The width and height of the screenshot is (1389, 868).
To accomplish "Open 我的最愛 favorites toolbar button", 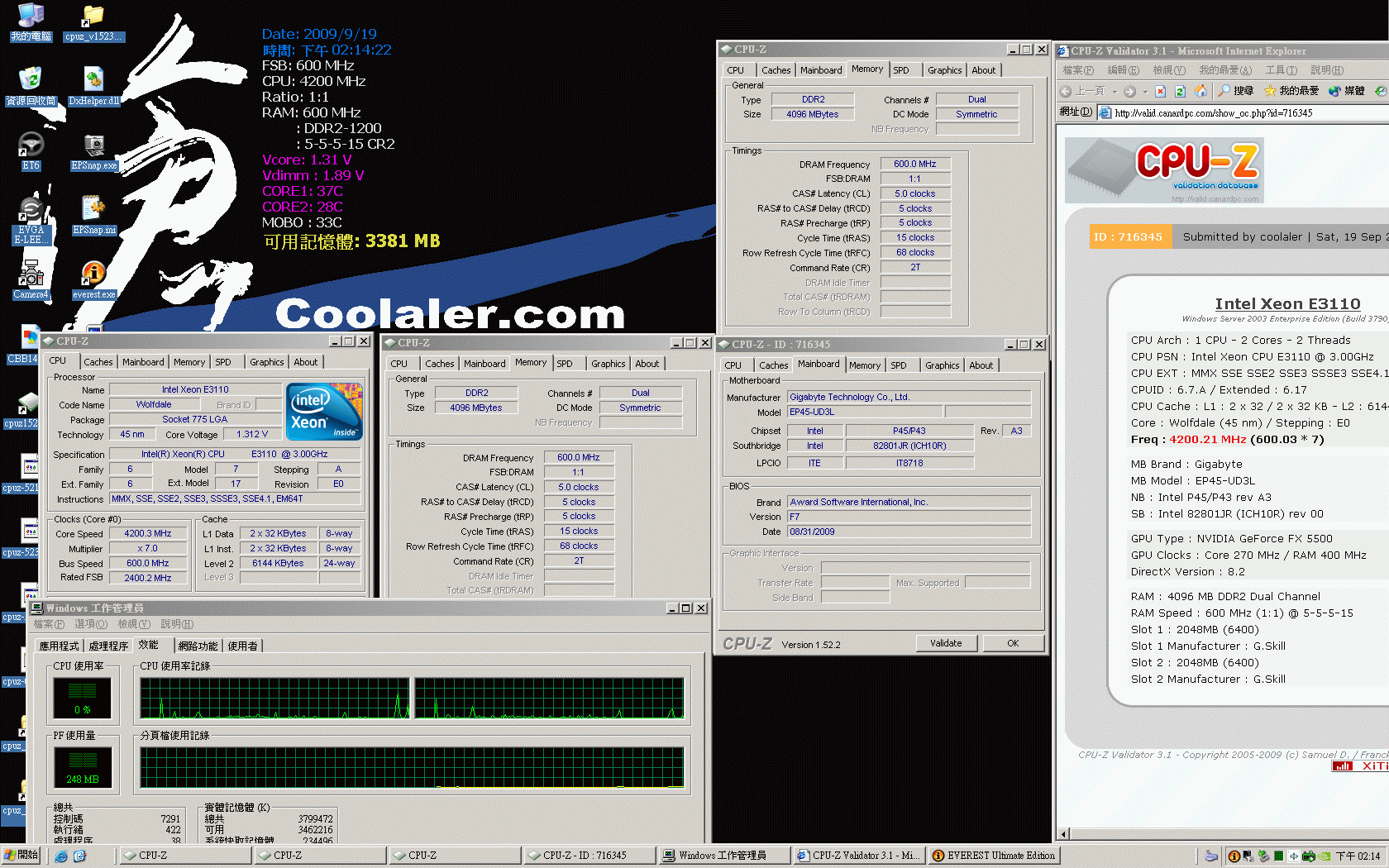I will click(1291, 91).
